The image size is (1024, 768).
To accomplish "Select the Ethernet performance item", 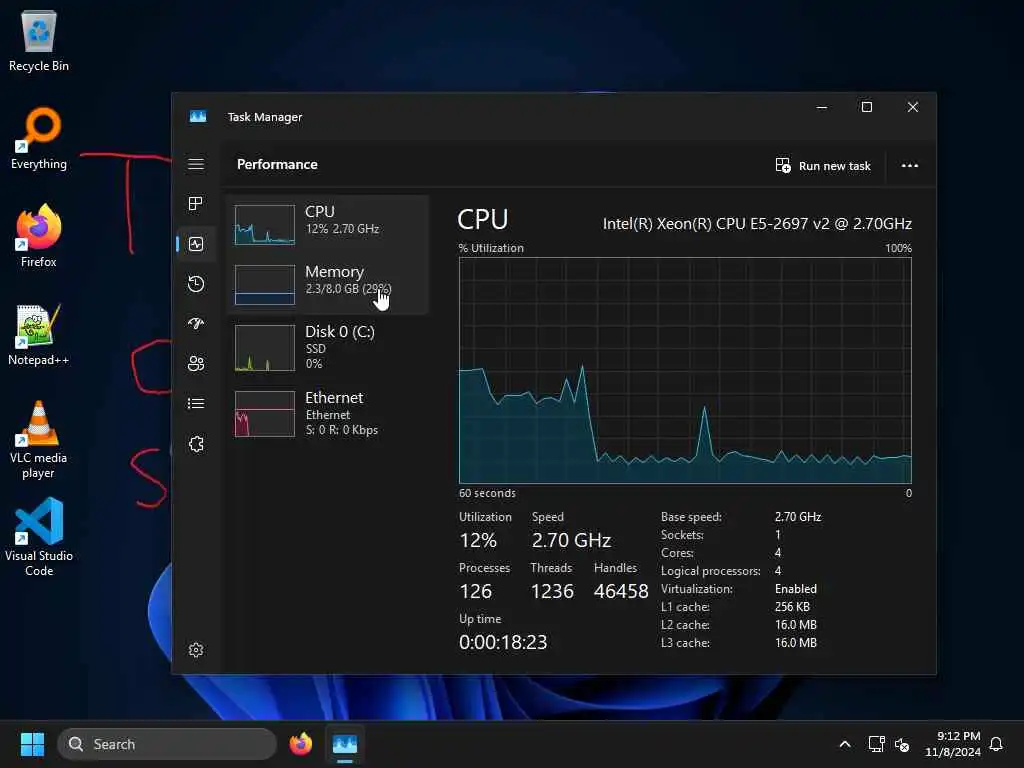I will click(x=328, y=413).
